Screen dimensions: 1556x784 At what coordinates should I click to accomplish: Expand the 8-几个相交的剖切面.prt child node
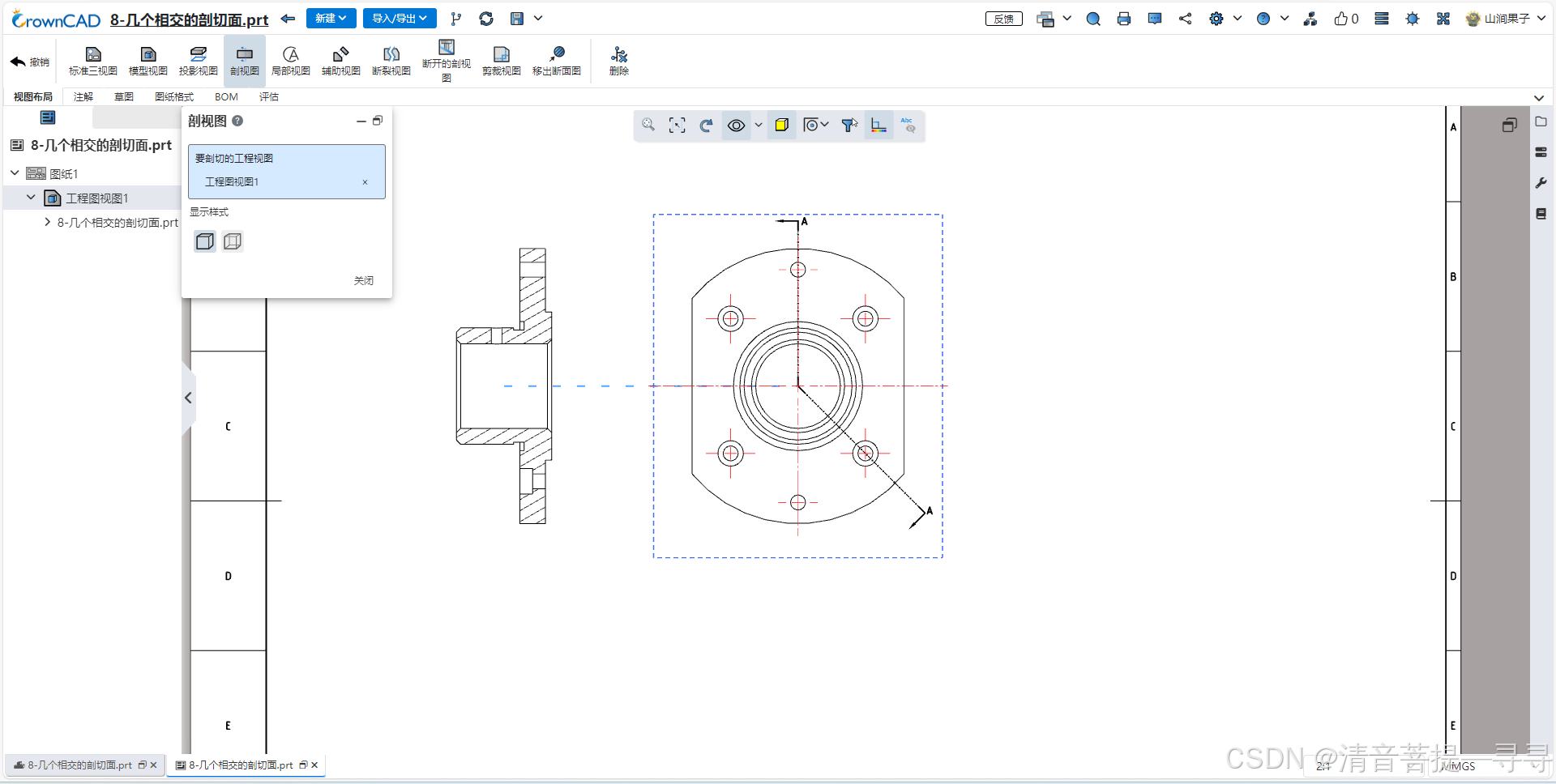47,221
